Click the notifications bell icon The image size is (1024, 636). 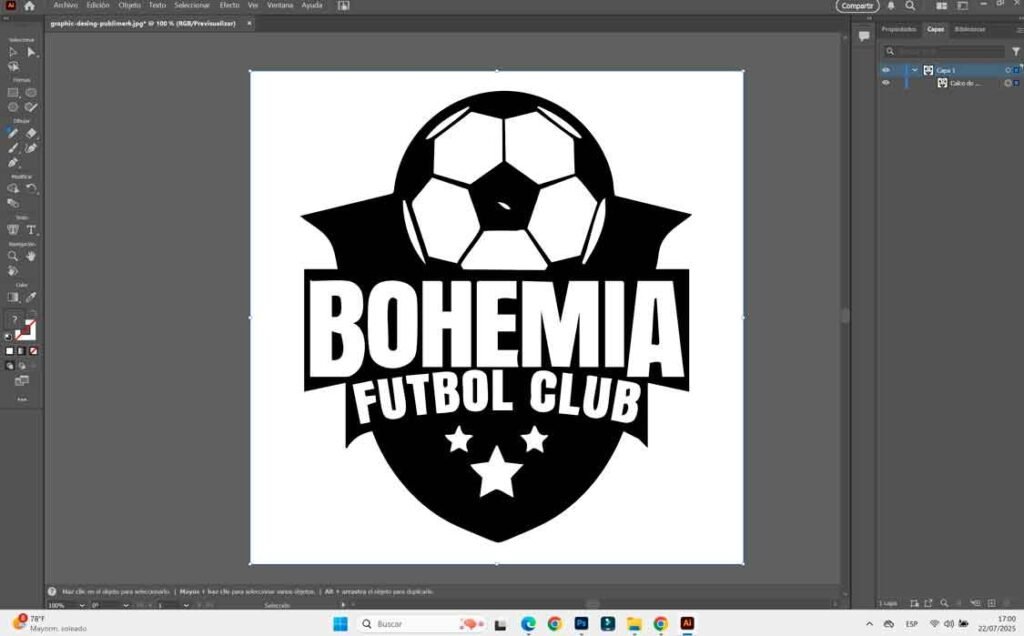[891, 6]
